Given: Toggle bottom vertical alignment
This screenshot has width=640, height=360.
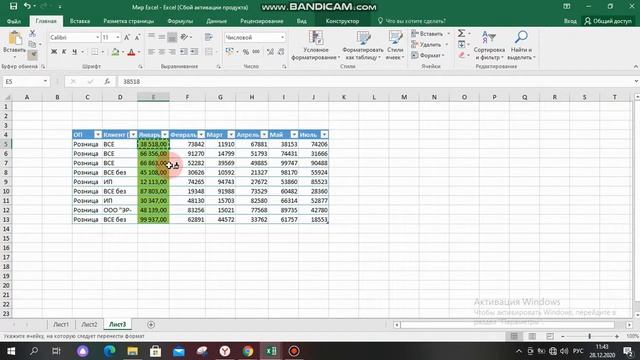Looking at the screenshot, I should [172, 37].
